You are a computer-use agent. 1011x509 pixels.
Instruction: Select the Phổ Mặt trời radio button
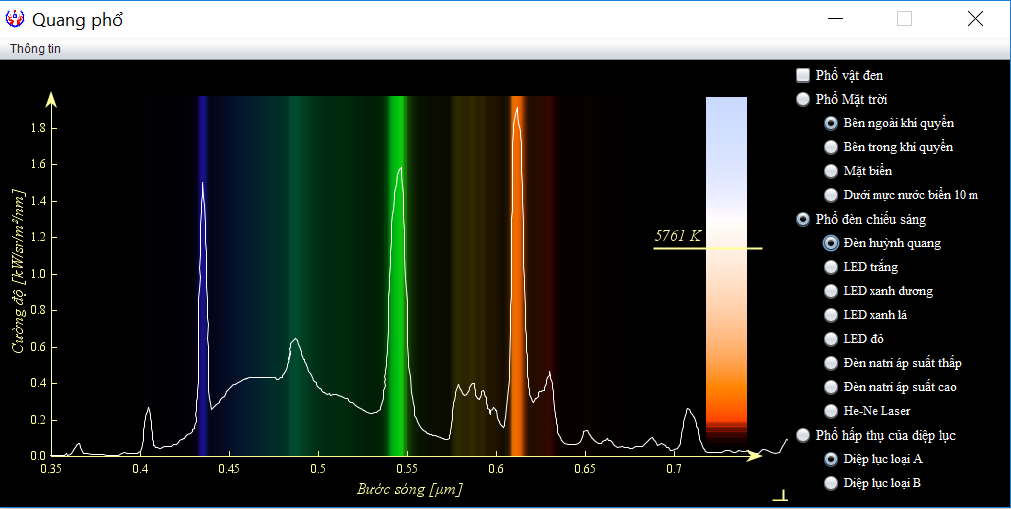coord(803,99)
